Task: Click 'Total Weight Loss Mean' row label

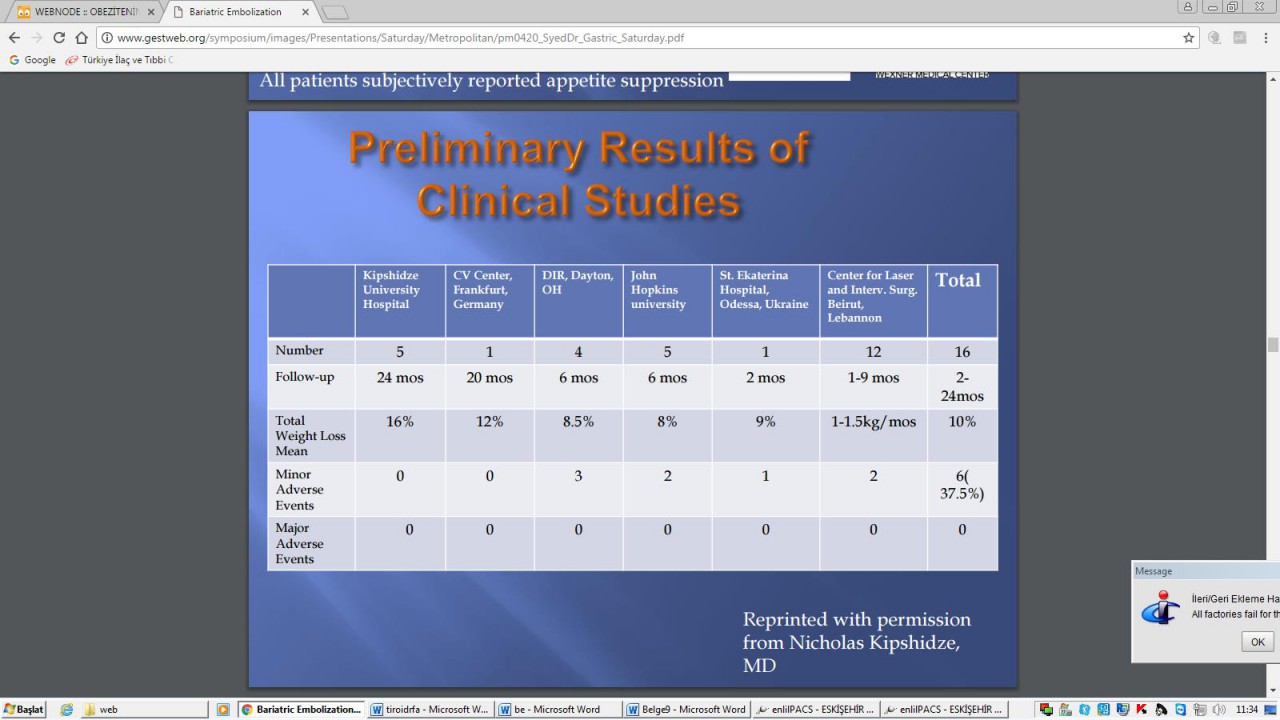Action: coord(310,435)
